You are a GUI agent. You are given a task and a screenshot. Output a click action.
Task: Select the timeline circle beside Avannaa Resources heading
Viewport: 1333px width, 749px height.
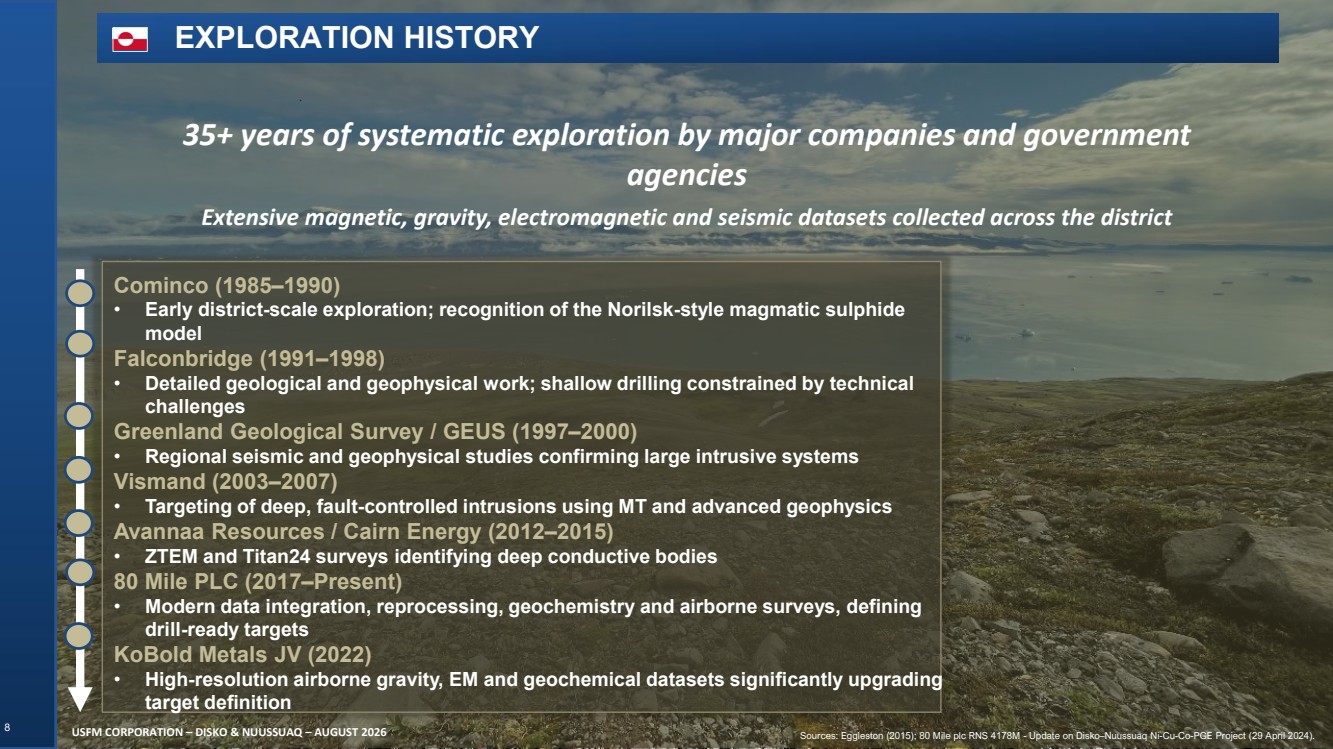(x=80, y=523)
